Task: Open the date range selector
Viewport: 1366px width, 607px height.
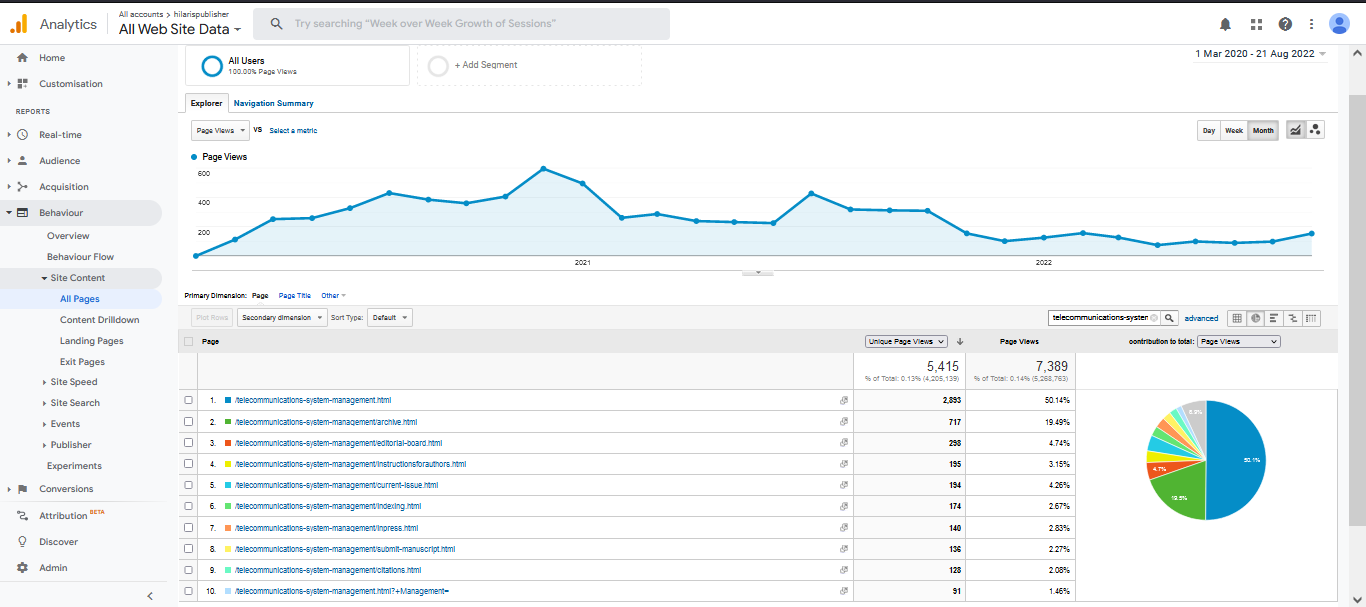Action: coord(1260,54)
